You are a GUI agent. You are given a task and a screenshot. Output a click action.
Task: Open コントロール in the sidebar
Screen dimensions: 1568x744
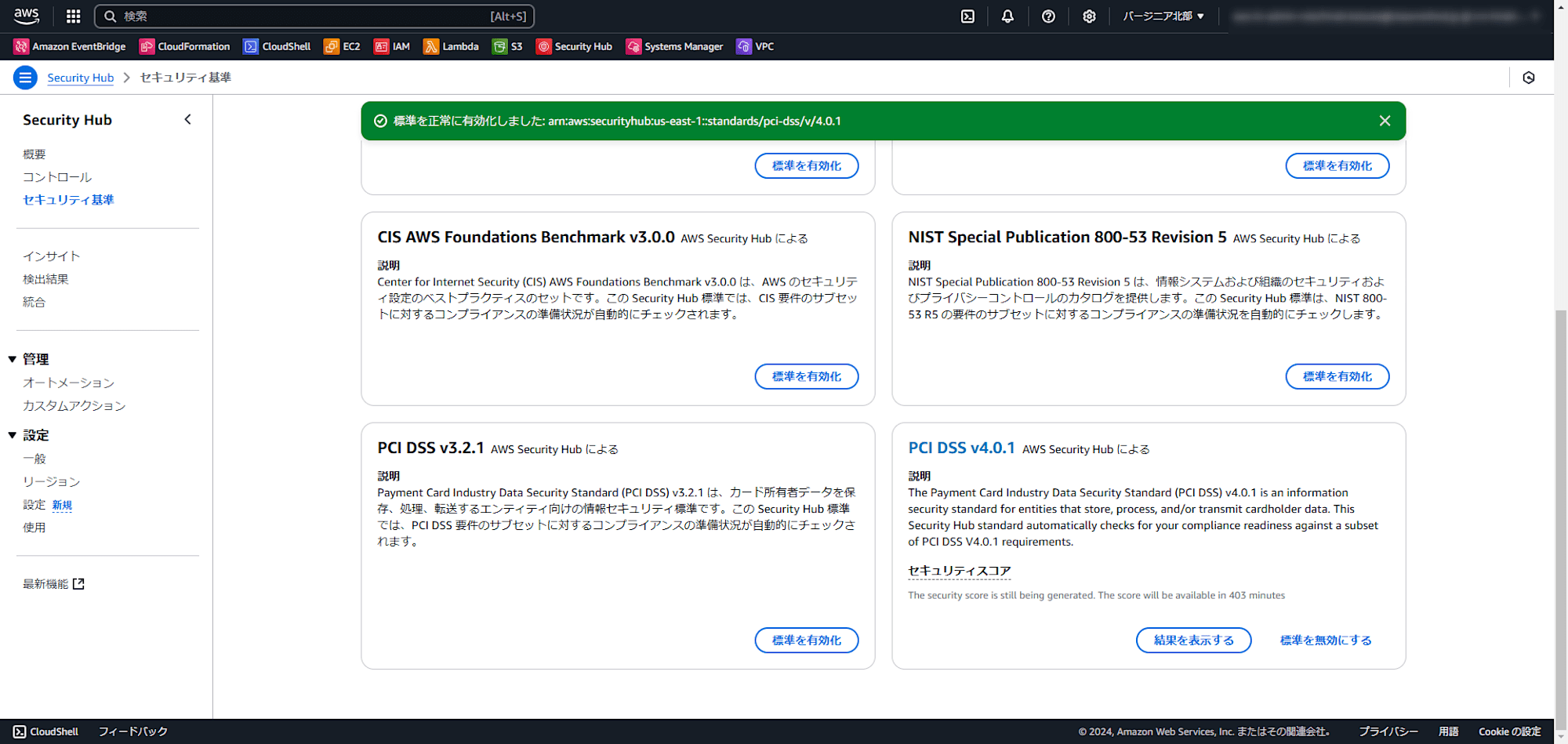[x=57, y=177]
